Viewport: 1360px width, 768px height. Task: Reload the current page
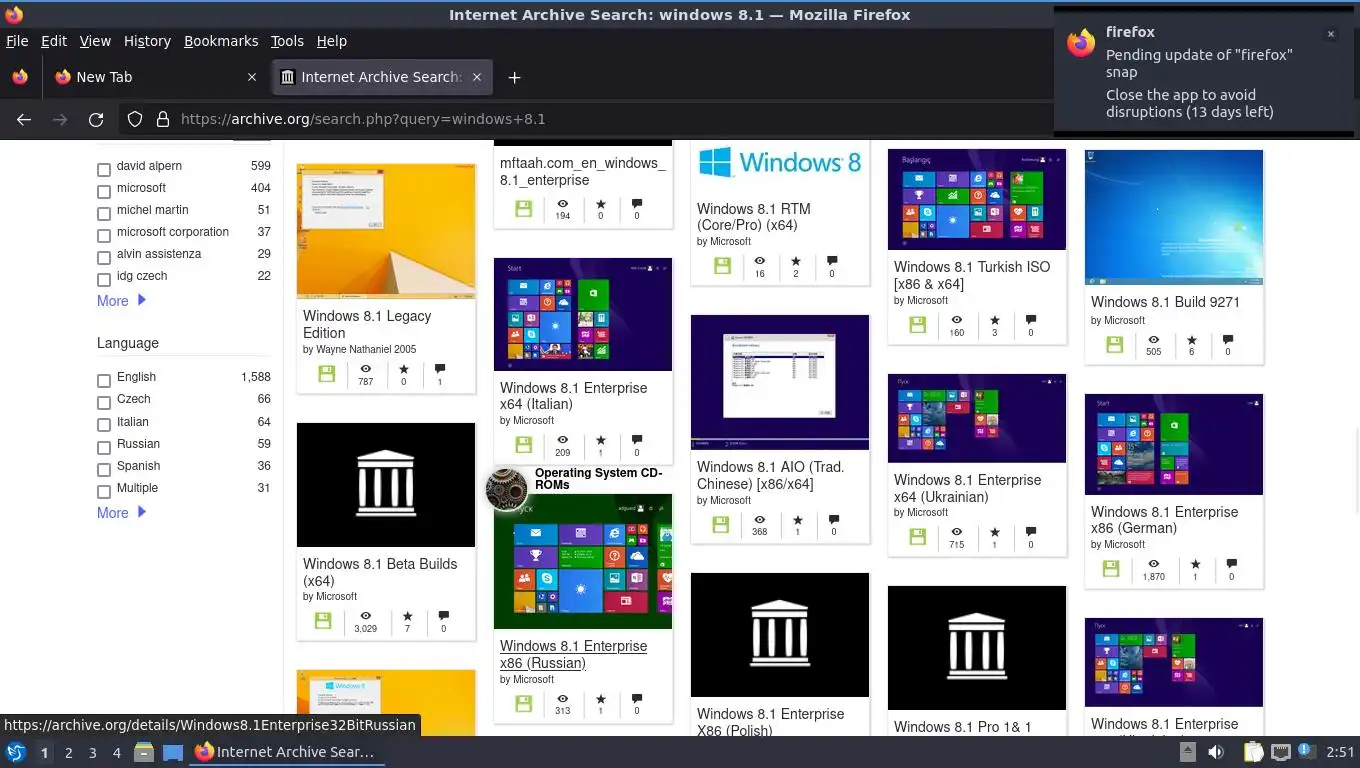(96, 119)
